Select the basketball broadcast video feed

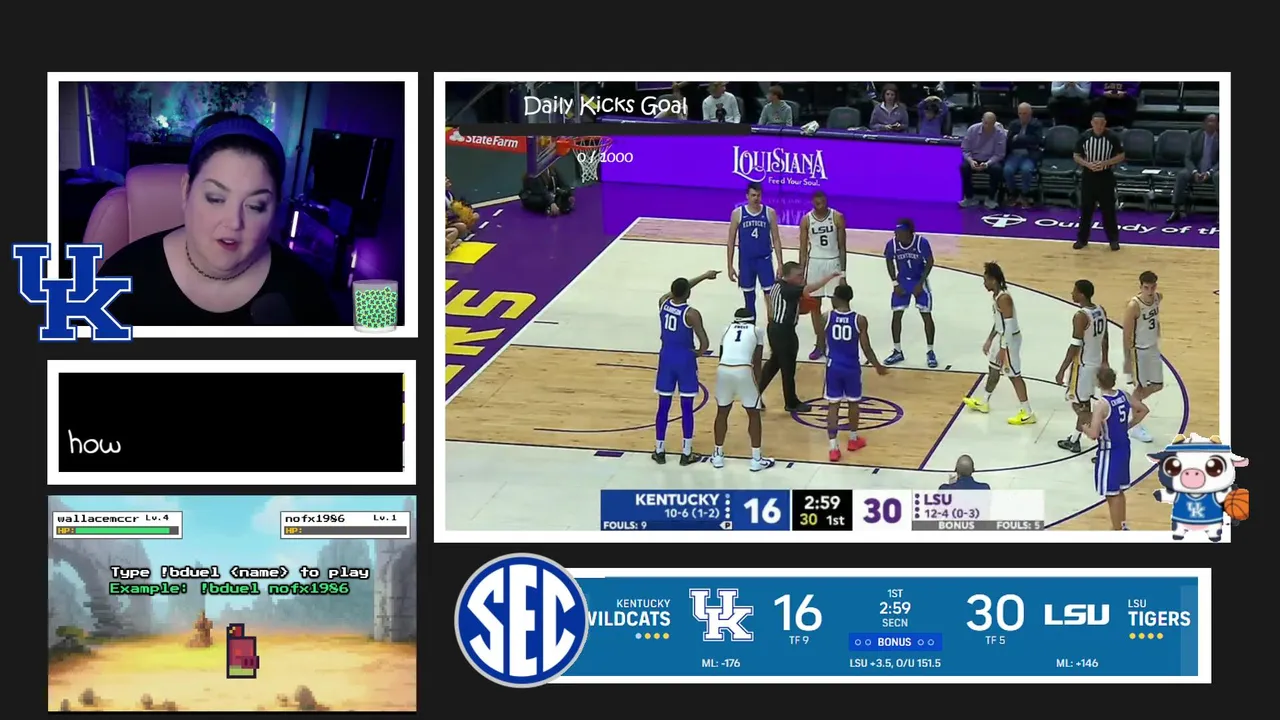point(832,306)
